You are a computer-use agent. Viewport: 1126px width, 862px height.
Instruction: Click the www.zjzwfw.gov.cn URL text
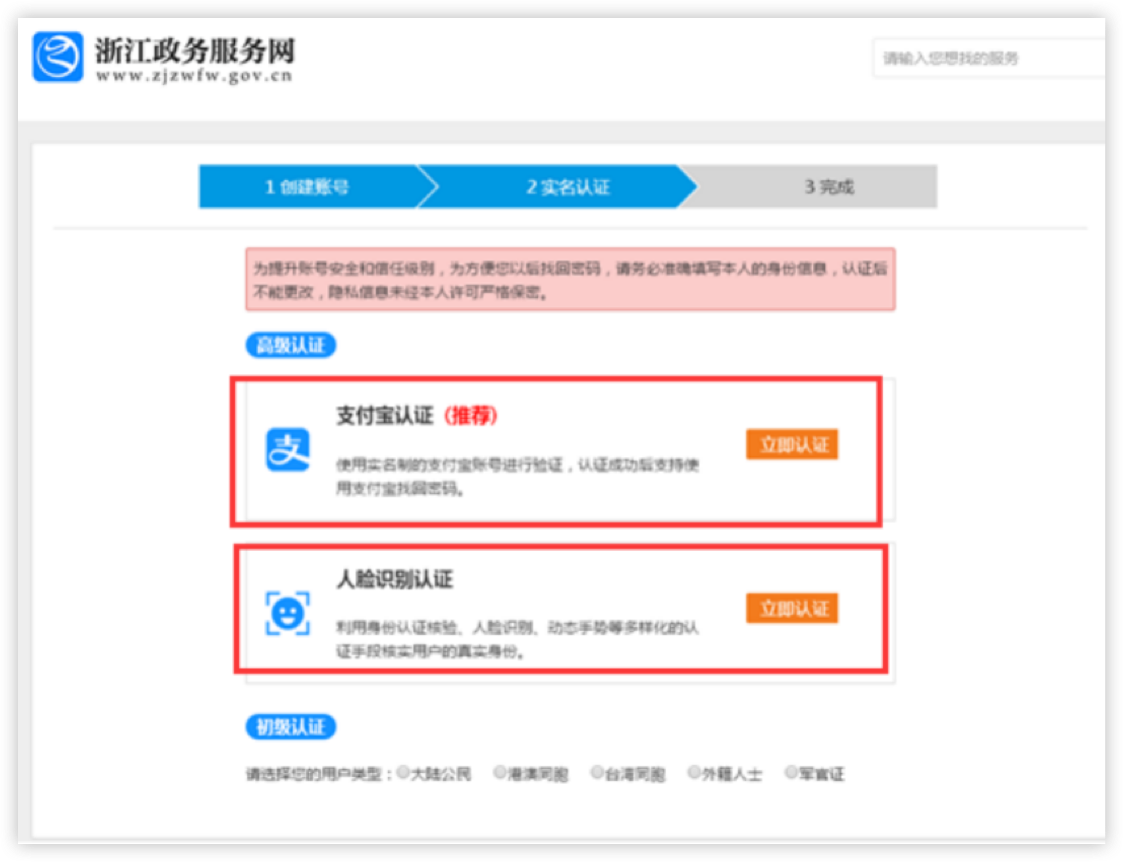195,75
